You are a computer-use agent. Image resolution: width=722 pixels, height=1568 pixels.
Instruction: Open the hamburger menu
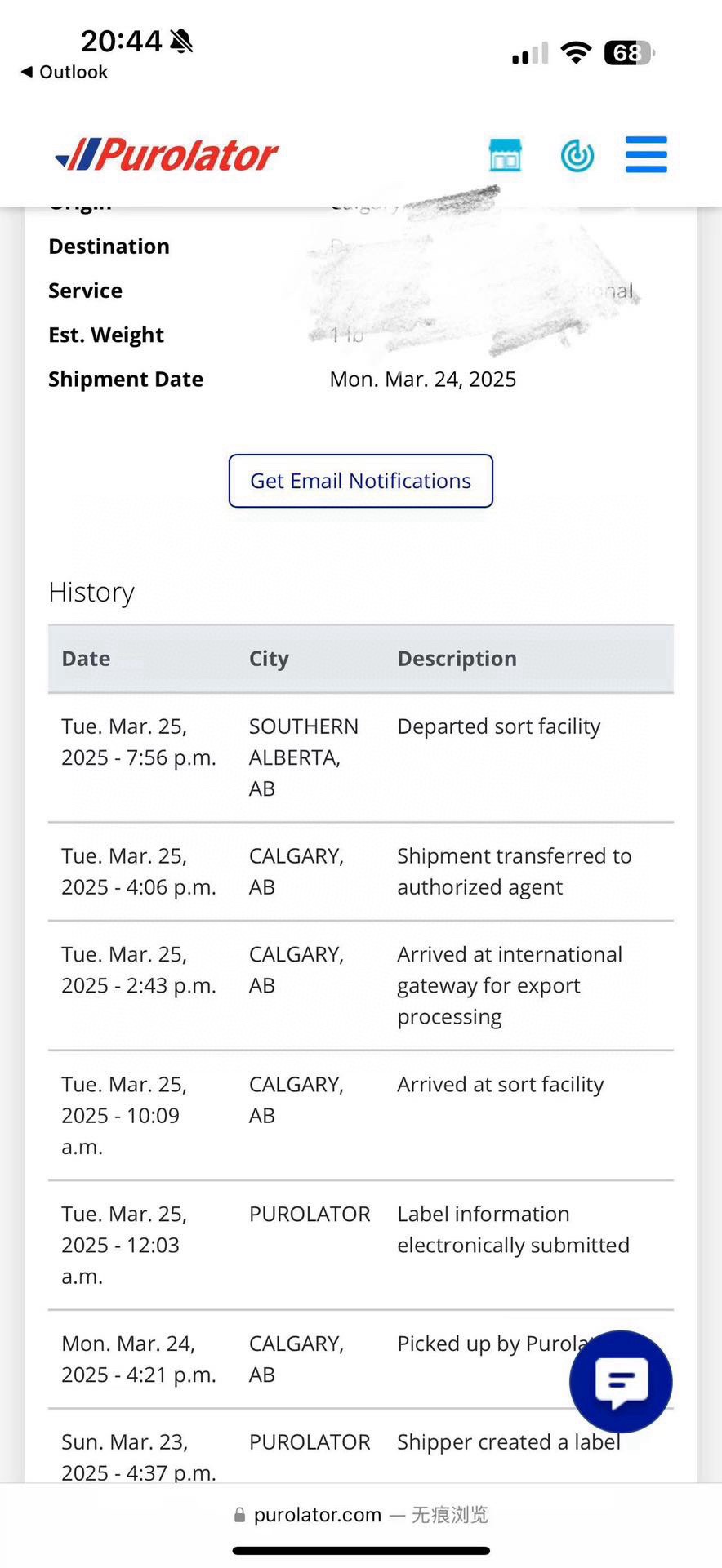(x=646, y=154)
